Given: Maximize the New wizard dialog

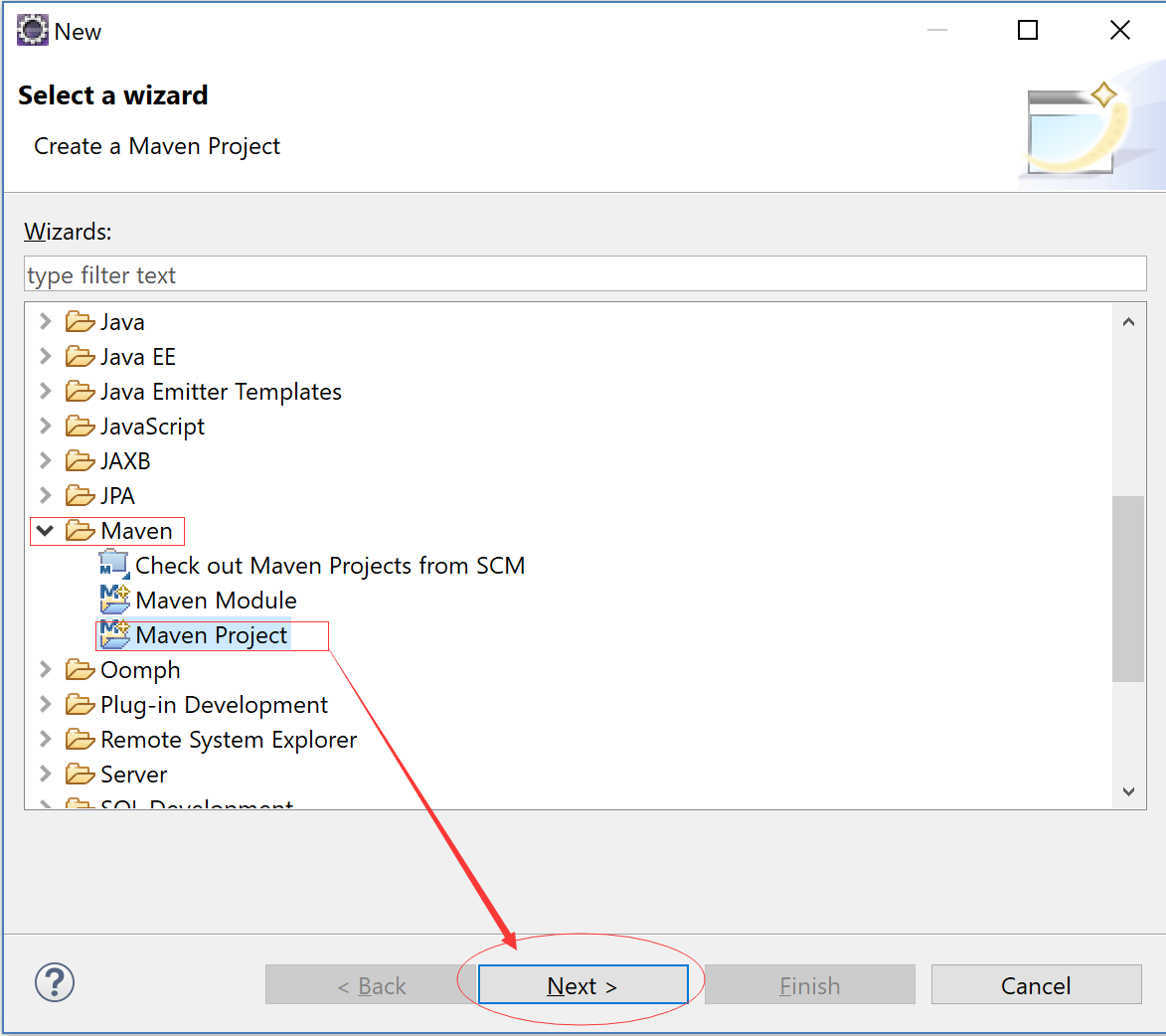Looking at the screenshot, I should [1028, 30].
